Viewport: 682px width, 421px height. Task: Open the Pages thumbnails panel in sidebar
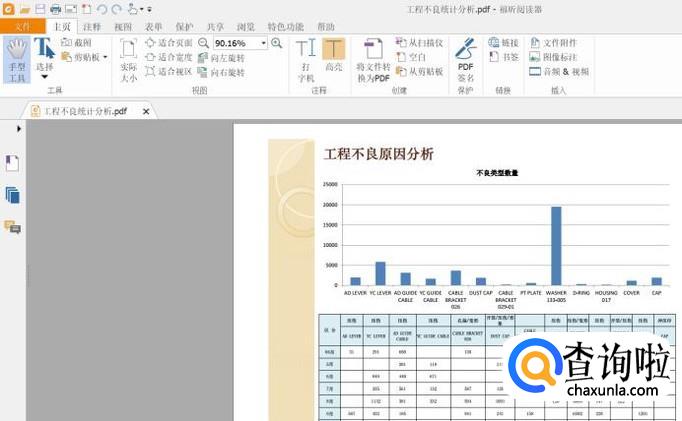[13, 196]
